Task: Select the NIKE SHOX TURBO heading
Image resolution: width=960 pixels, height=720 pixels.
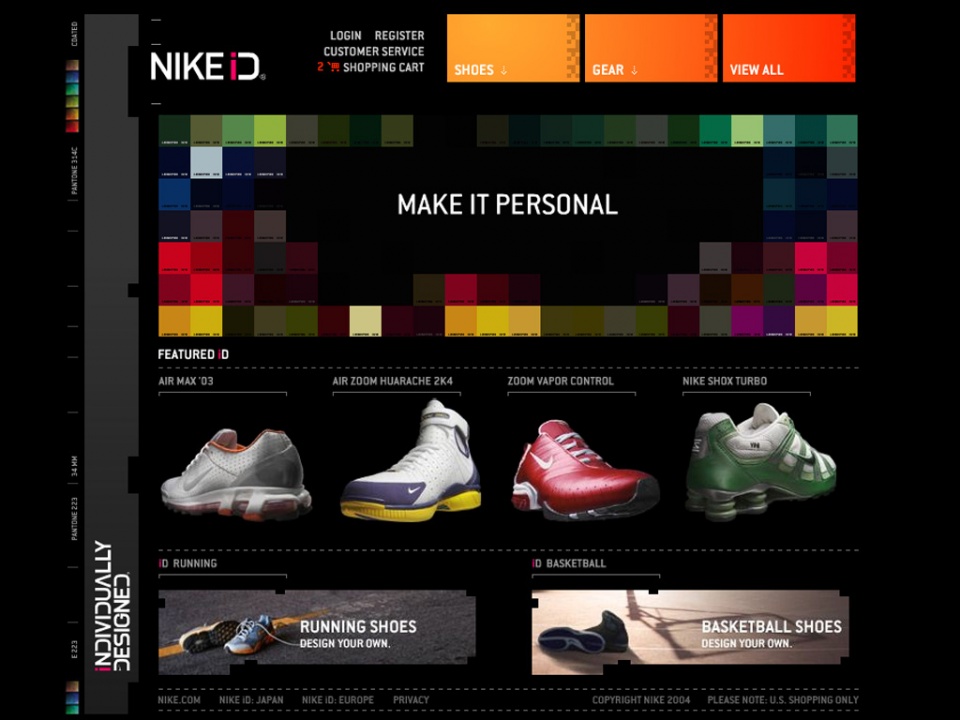Action: [x=724, y=381]
